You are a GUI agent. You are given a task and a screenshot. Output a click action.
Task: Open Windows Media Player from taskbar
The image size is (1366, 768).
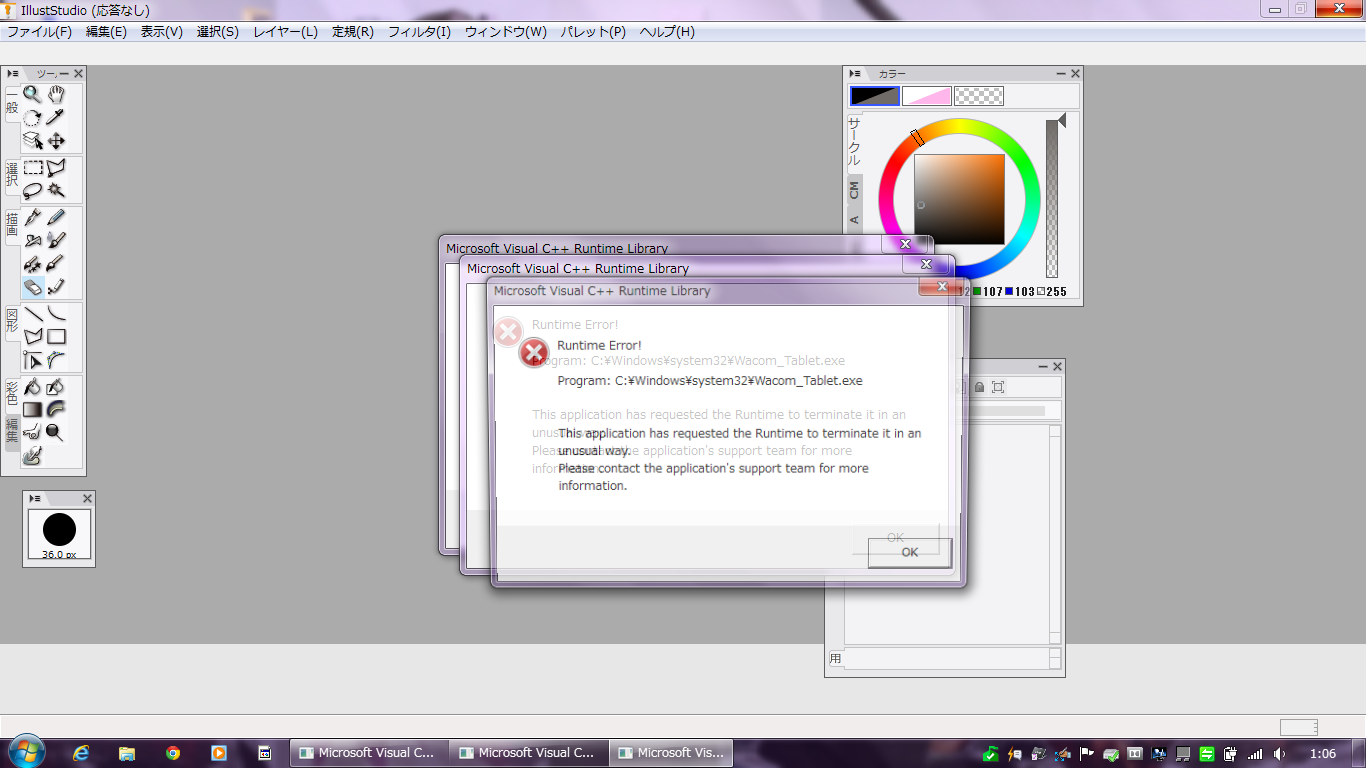[218, 753]
